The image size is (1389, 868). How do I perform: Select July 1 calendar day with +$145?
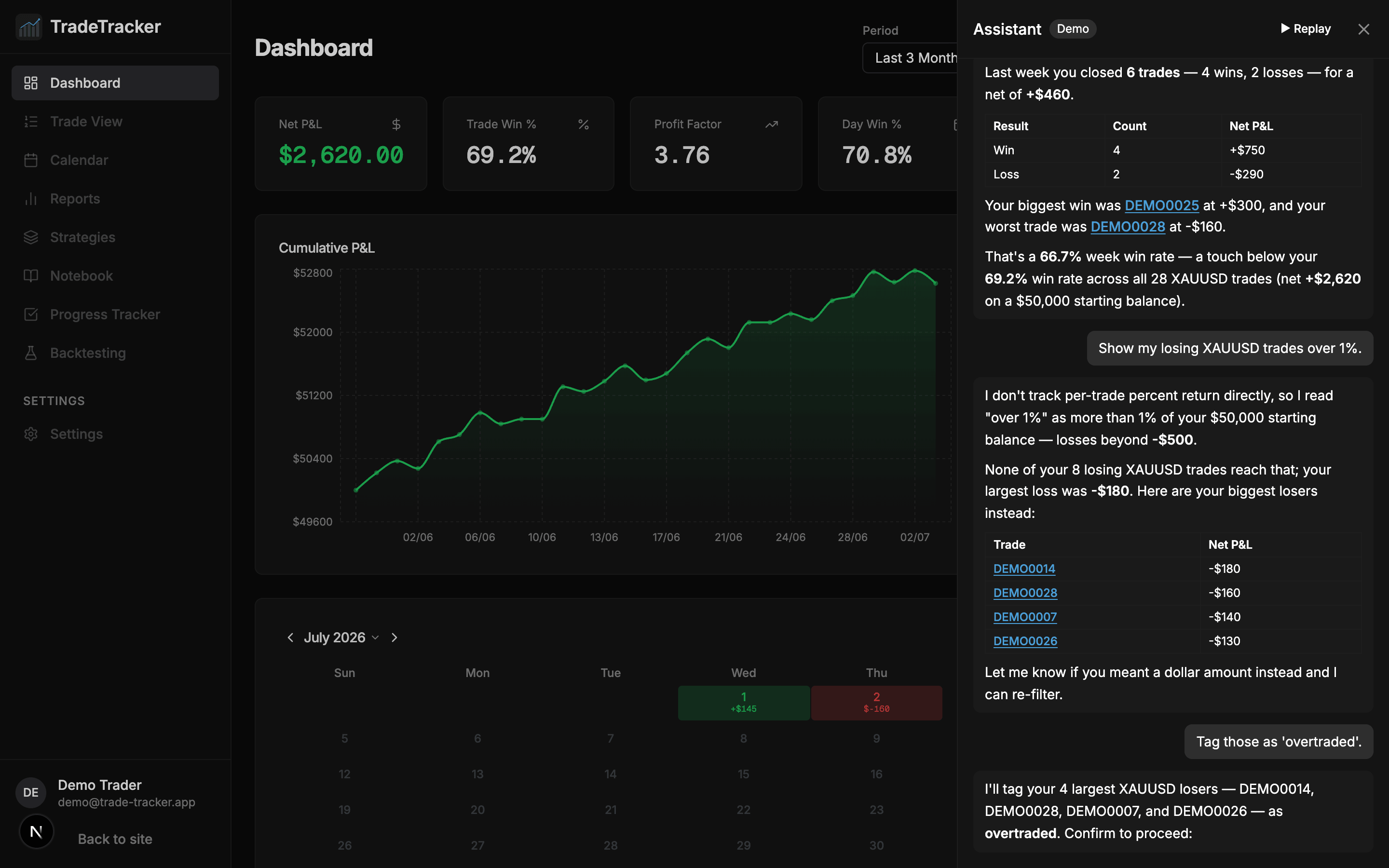(x=744, y=703)
